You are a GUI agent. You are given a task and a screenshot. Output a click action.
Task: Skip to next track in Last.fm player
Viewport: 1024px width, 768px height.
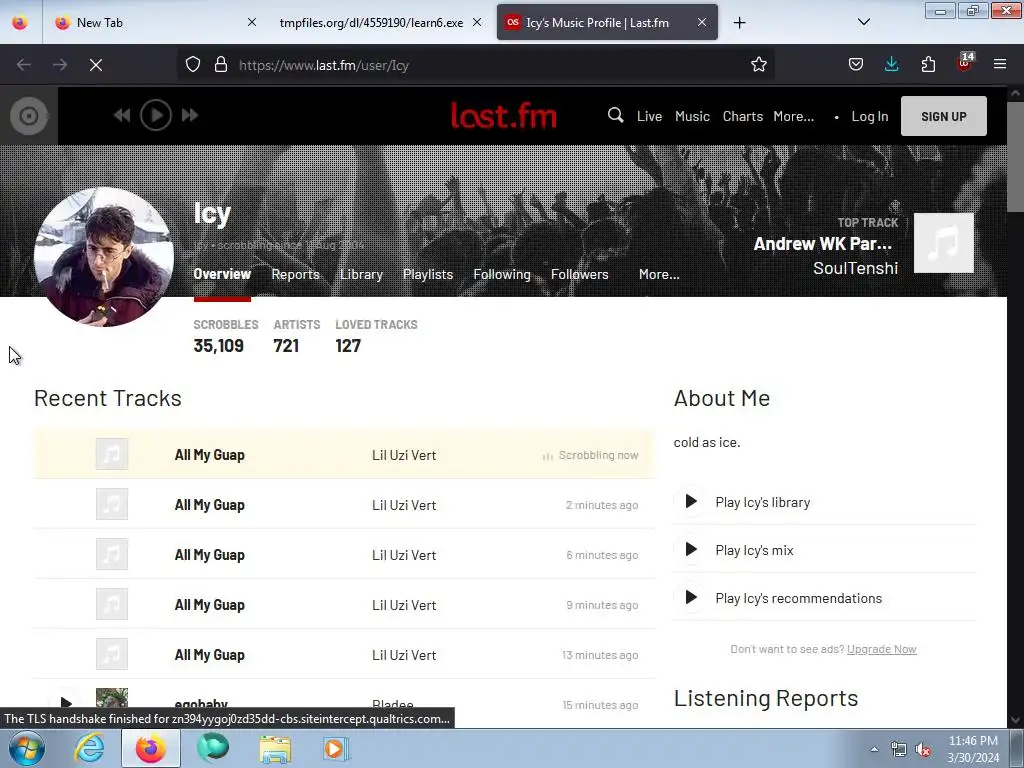pos(190,116)
